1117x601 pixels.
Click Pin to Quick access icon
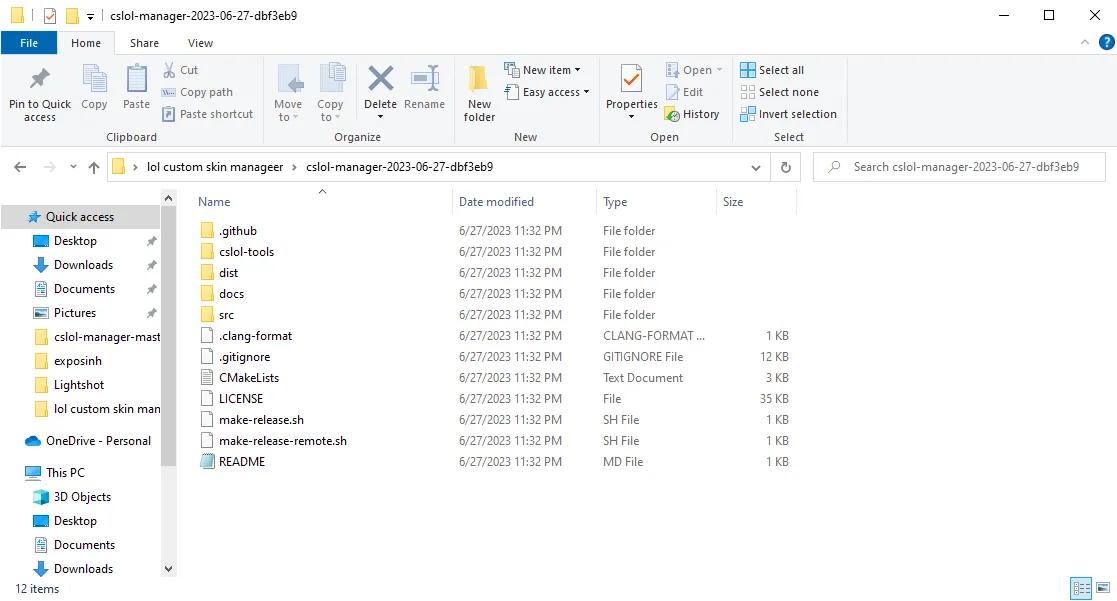click(x=39, y=78)
